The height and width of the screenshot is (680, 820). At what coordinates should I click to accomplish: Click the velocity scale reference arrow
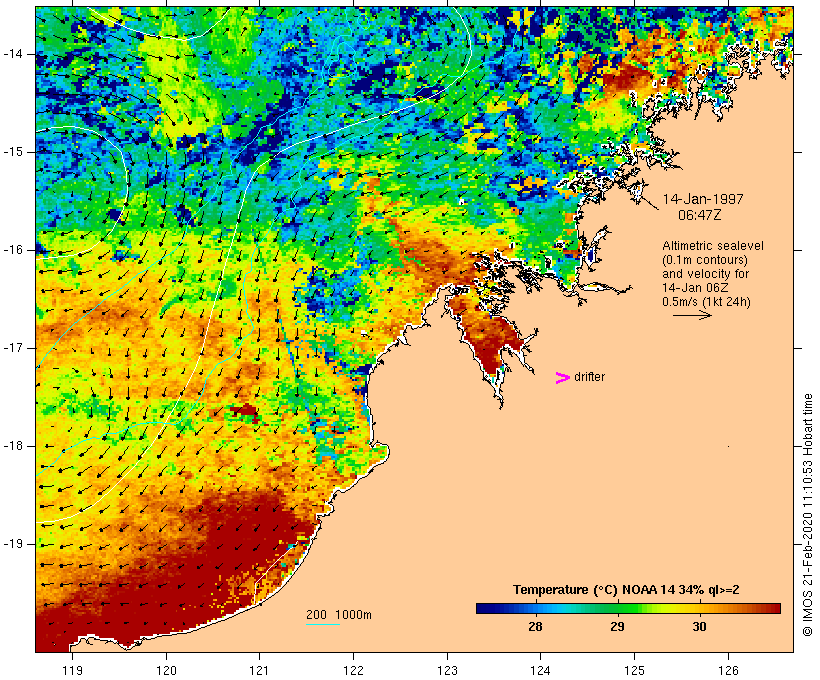tap(692, 315)
